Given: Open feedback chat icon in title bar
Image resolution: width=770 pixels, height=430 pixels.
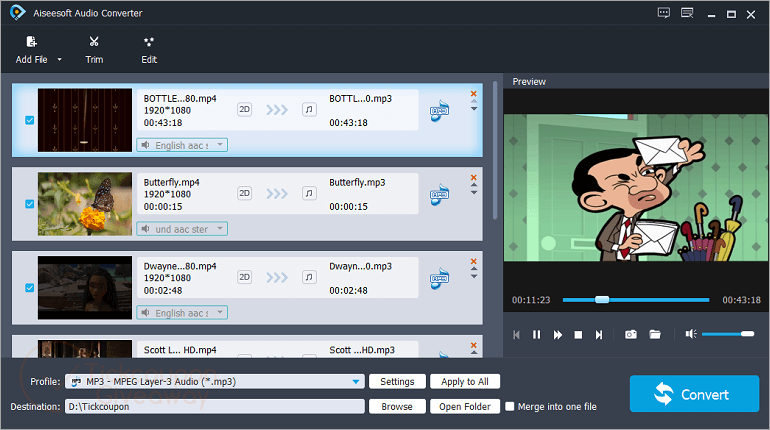Looking at the screenshot, I should (664, 13).
